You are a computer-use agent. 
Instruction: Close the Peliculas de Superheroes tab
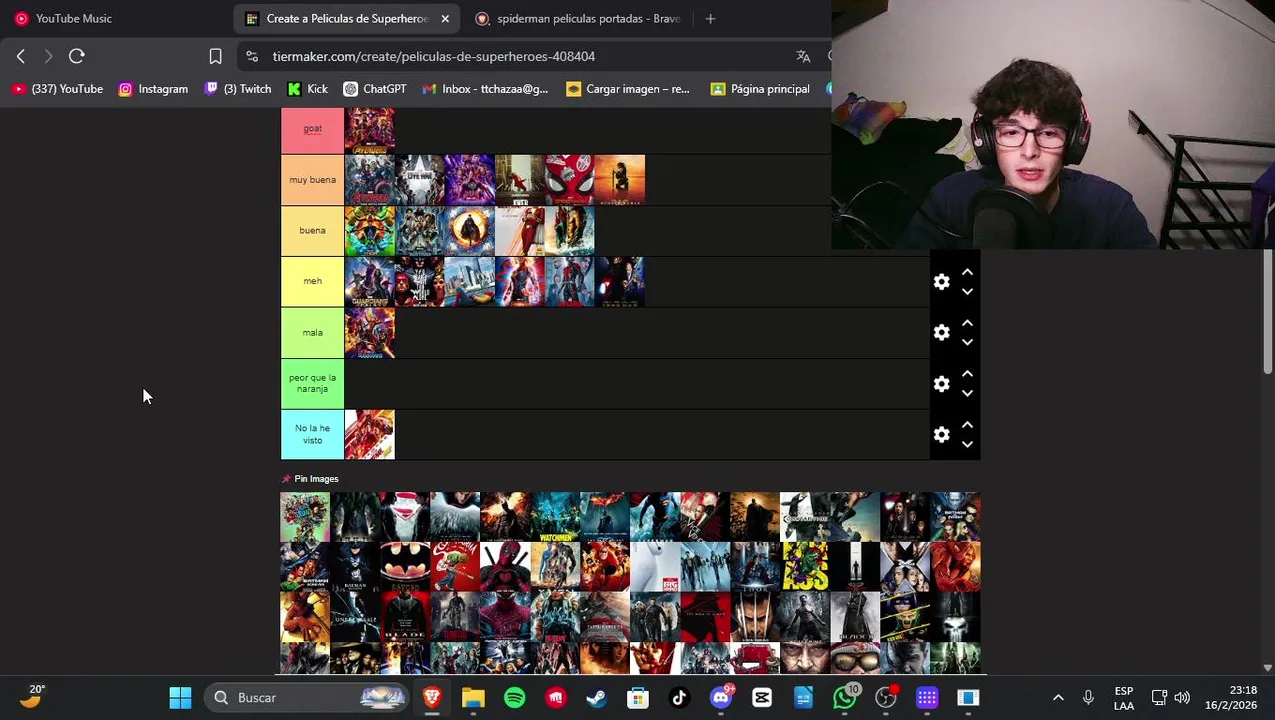coord(445,18)
